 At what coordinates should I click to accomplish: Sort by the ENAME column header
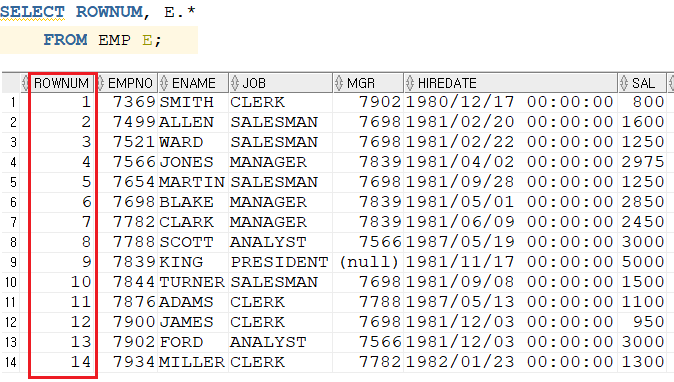pos(193,83)
